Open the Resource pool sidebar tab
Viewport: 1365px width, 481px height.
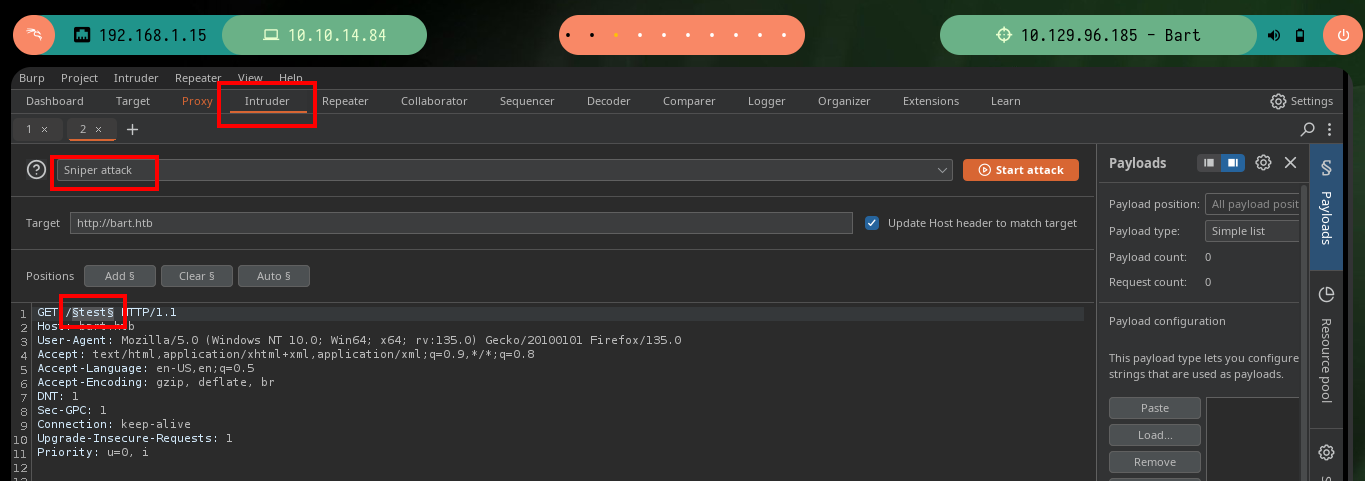tap(1326, 345)
